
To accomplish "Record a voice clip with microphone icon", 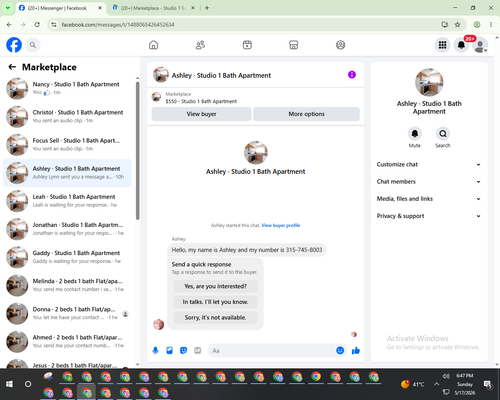I will [x=155, y=350].
